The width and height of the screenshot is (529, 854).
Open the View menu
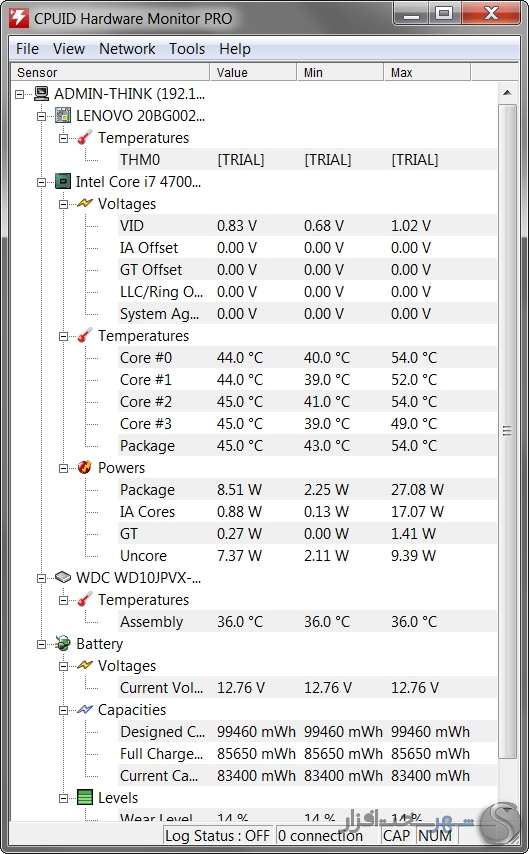69,49
